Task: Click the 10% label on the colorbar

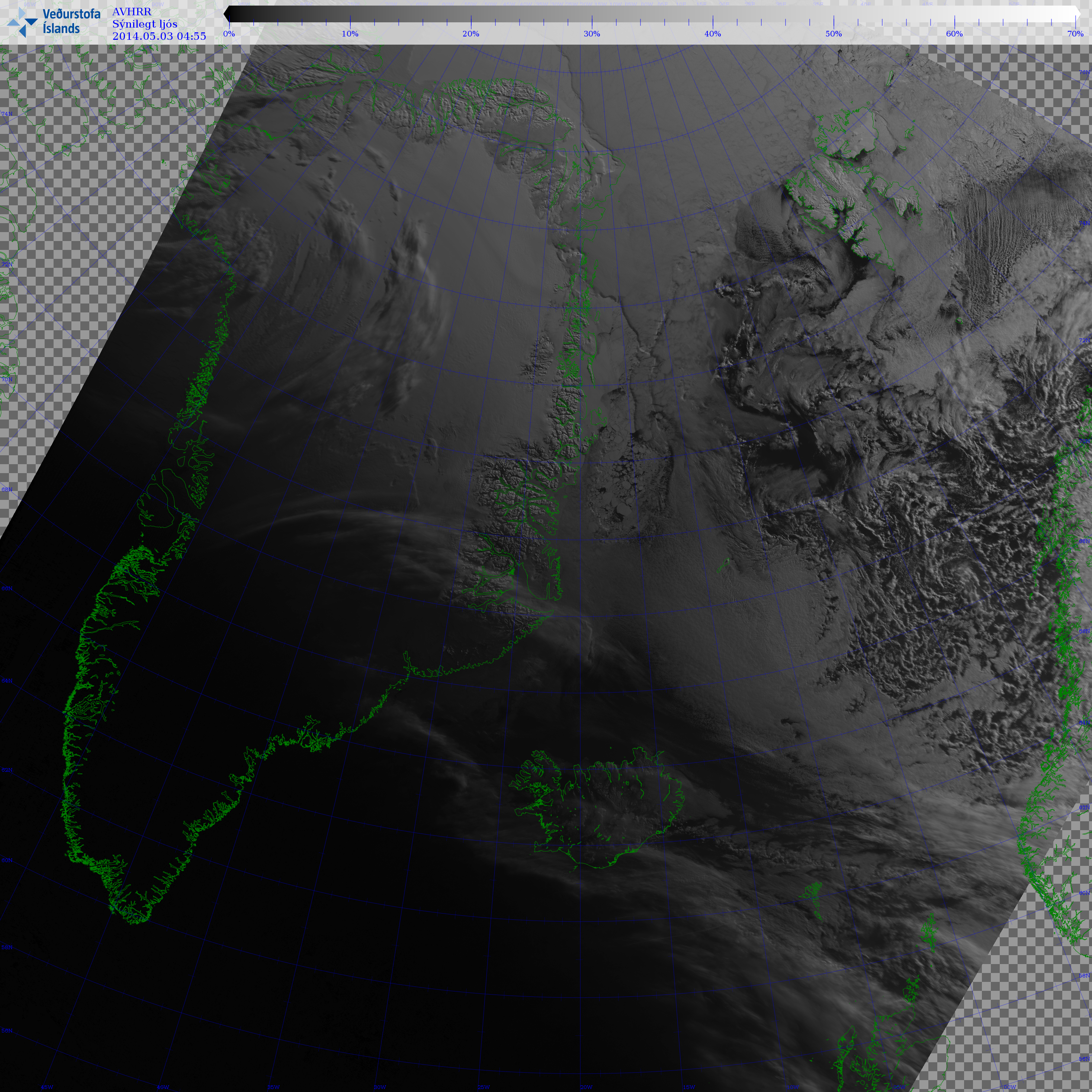Action: [350, 34]
